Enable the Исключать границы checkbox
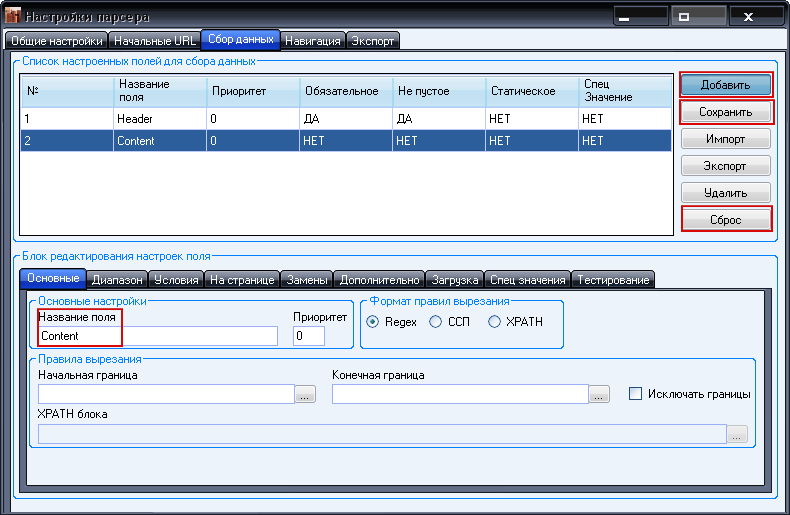Image resolution: width=790 pixels, height=515 pixels. (635, 394)
